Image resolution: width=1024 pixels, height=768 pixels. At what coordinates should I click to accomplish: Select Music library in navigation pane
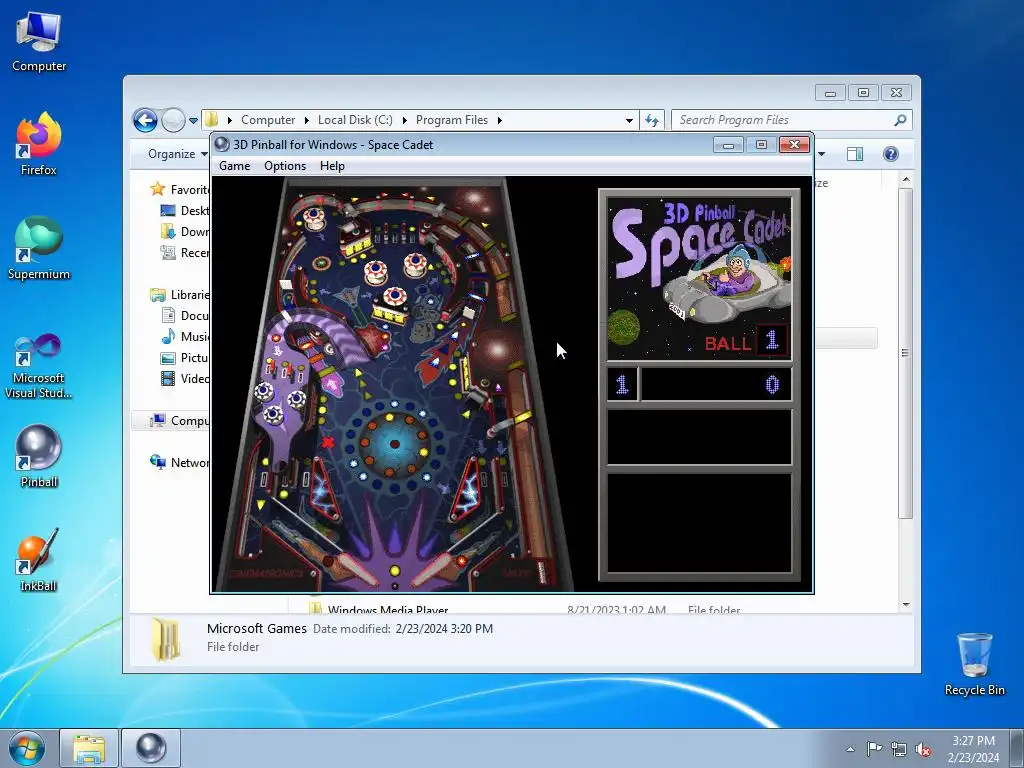click(185, 336)
